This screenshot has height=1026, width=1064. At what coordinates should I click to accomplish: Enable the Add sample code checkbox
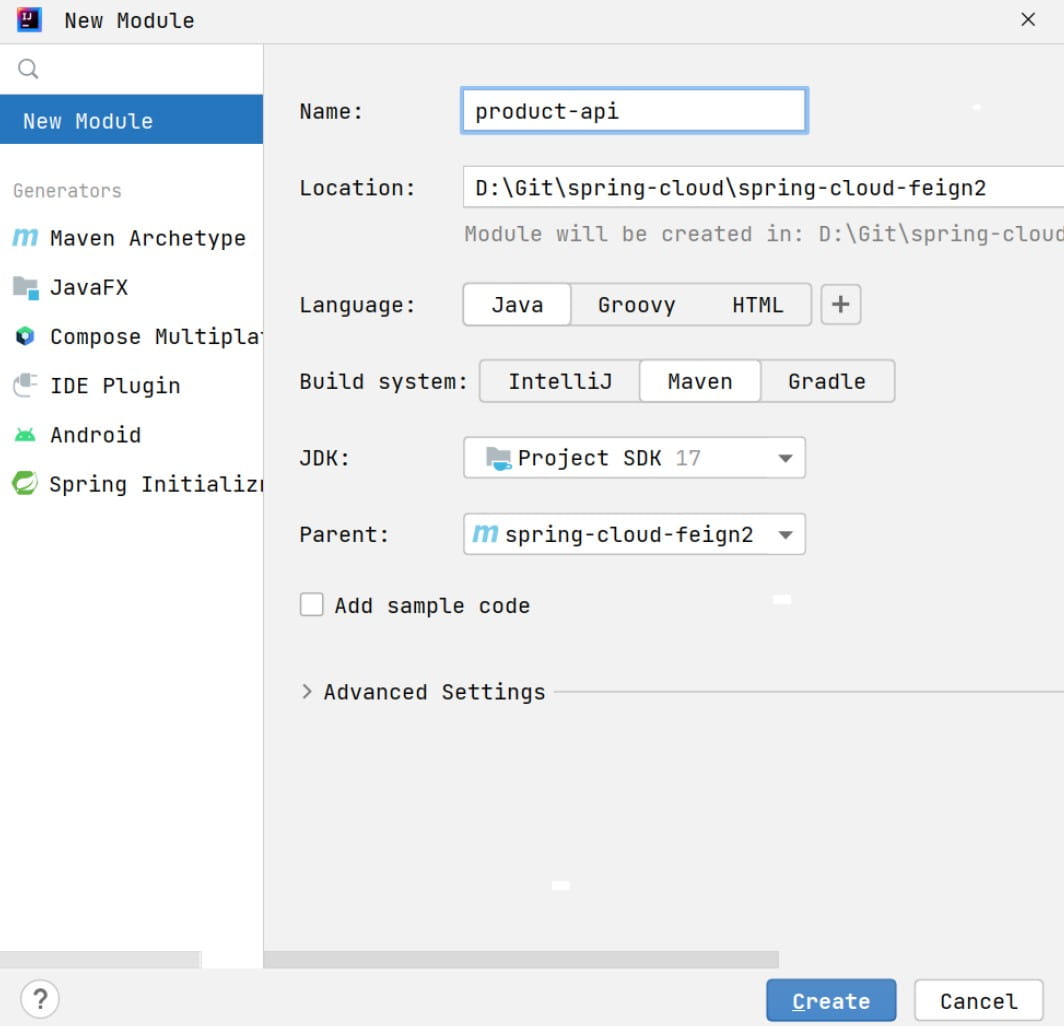pyautogui.click(x=312, y=605)
